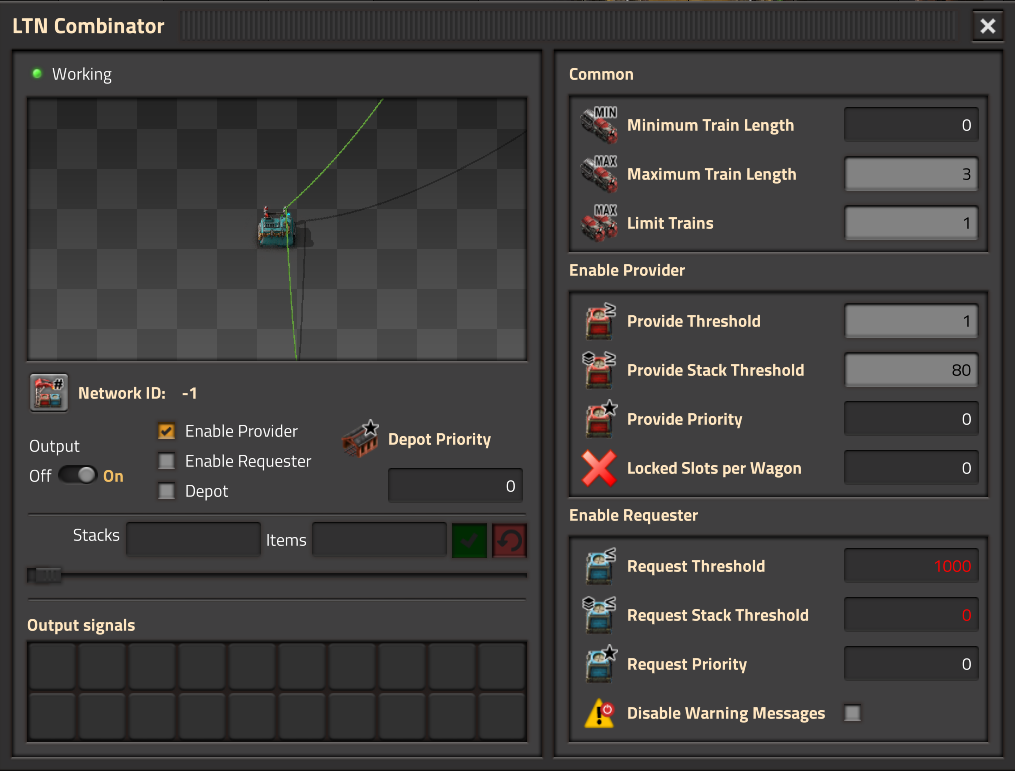Click the first slot in the bottom Output signals row

click(52, 716)
